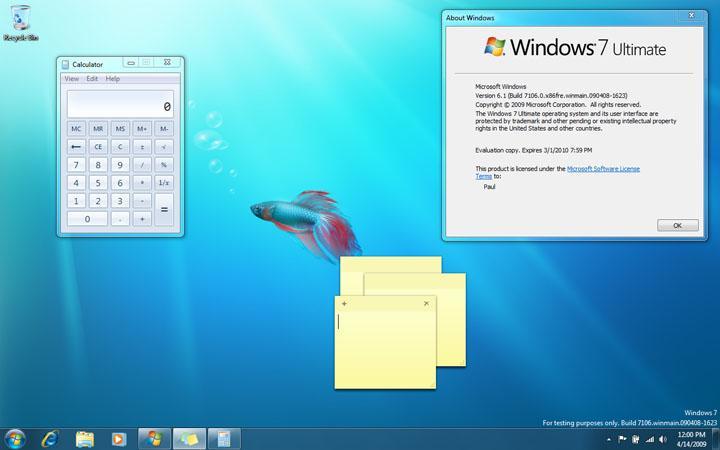The height and width of the screenshot is (450, 720).
Task: Launch Windows Media Player from taskbar
Action: point(118,438)
